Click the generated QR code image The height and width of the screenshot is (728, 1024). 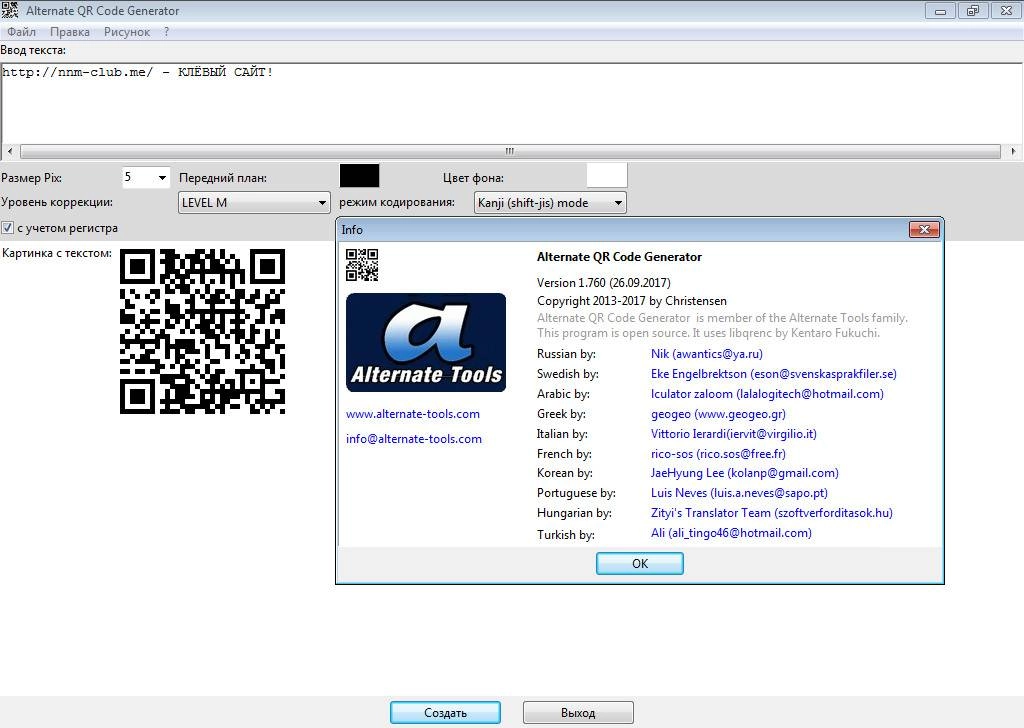(202, 331)
